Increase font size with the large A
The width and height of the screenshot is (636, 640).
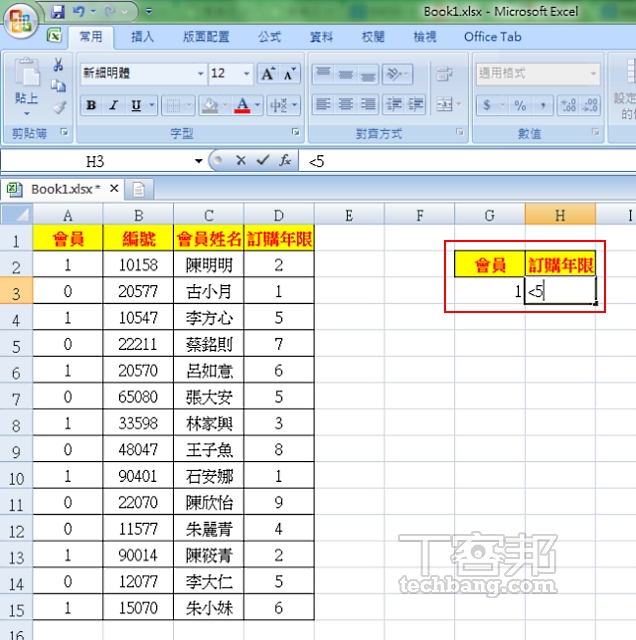coord(267,74)
